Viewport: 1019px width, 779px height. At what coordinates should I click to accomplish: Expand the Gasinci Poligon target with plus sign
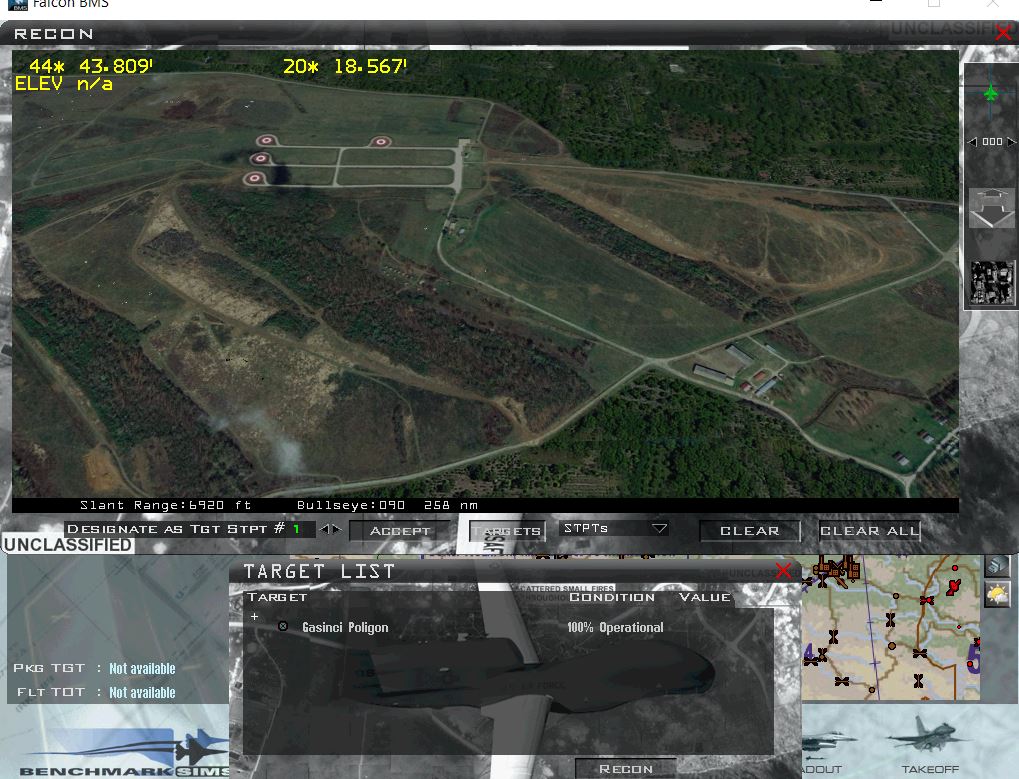[254, 616]
